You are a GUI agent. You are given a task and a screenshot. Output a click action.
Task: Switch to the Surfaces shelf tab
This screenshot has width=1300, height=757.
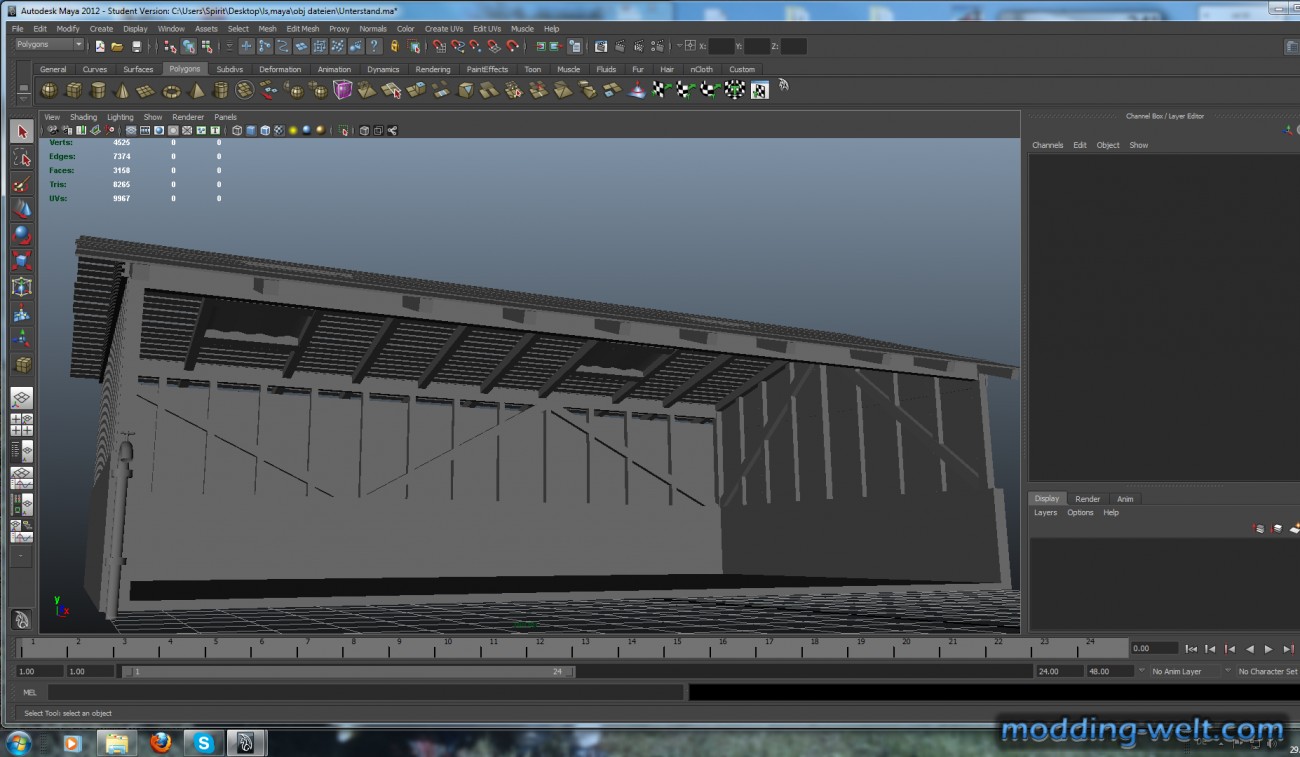click(138, 69)
